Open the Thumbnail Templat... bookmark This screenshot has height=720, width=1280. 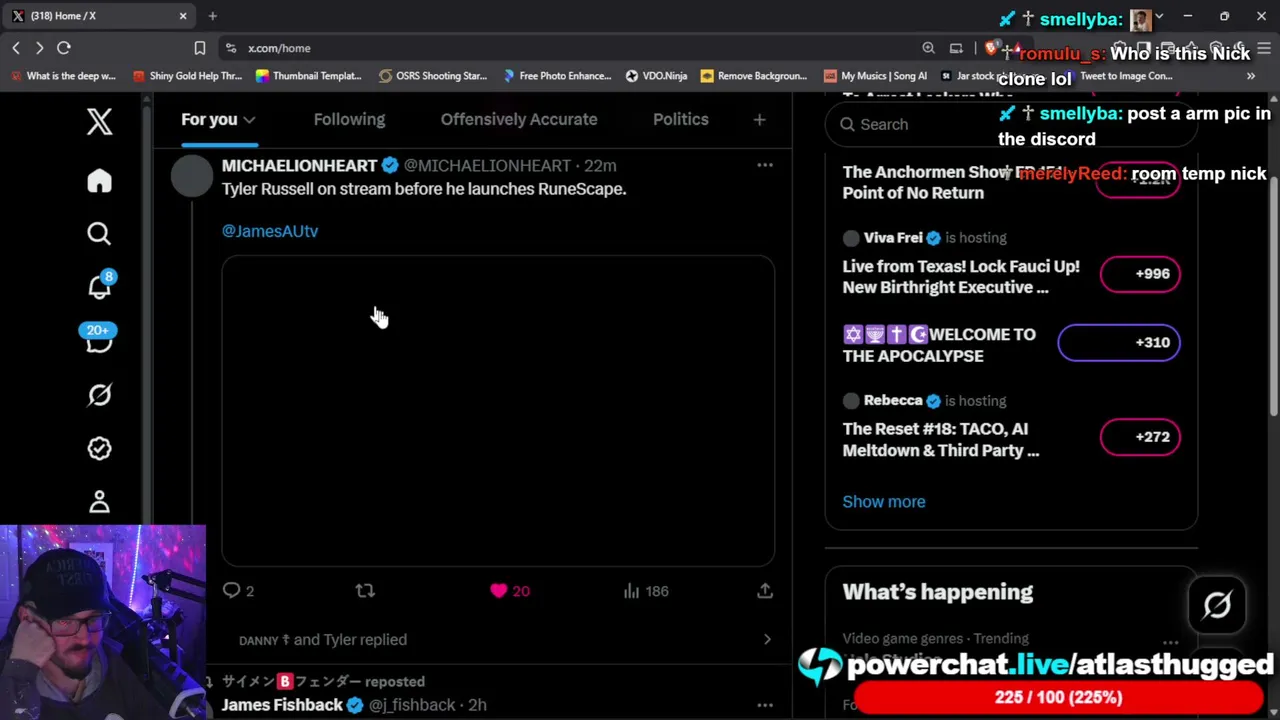pos(309,76)
